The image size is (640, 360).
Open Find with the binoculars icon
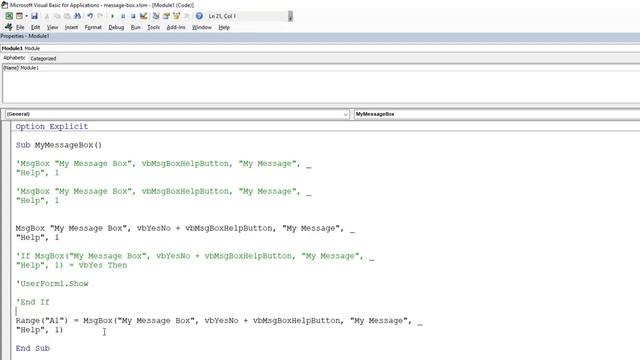[x=77, y=16]
